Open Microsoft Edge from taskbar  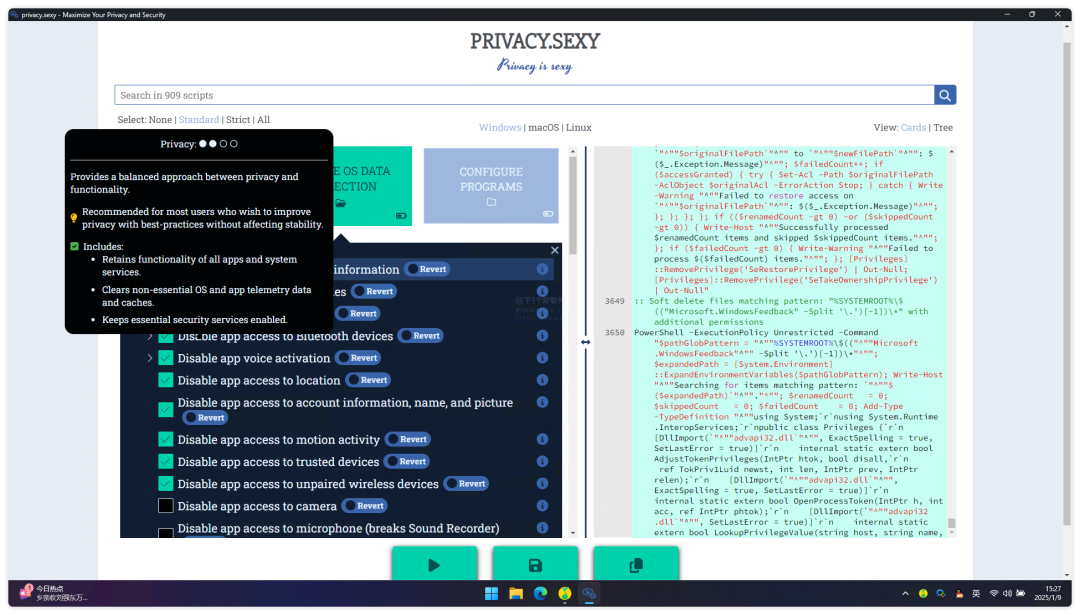coord(541,594)
